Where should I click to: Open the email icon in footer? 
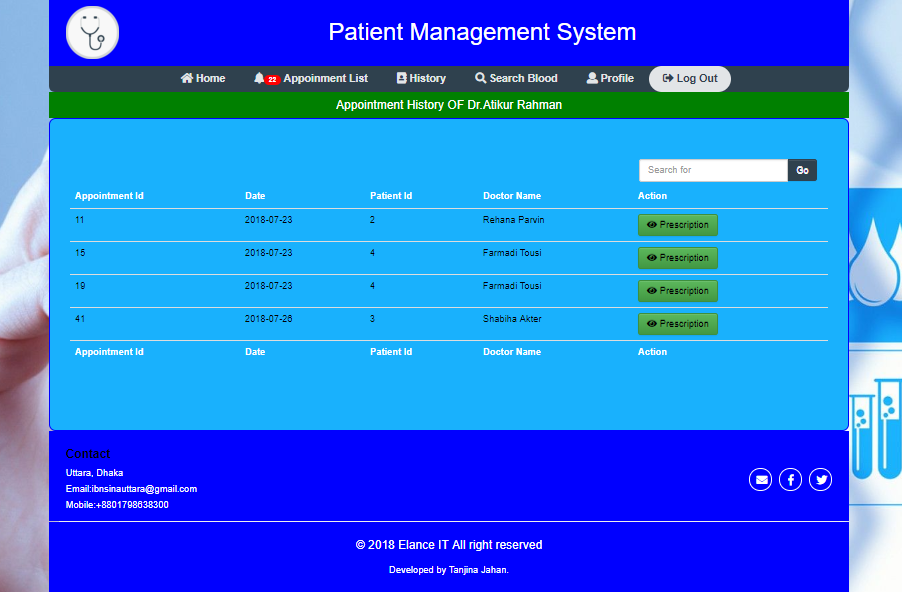coord(760,479)
